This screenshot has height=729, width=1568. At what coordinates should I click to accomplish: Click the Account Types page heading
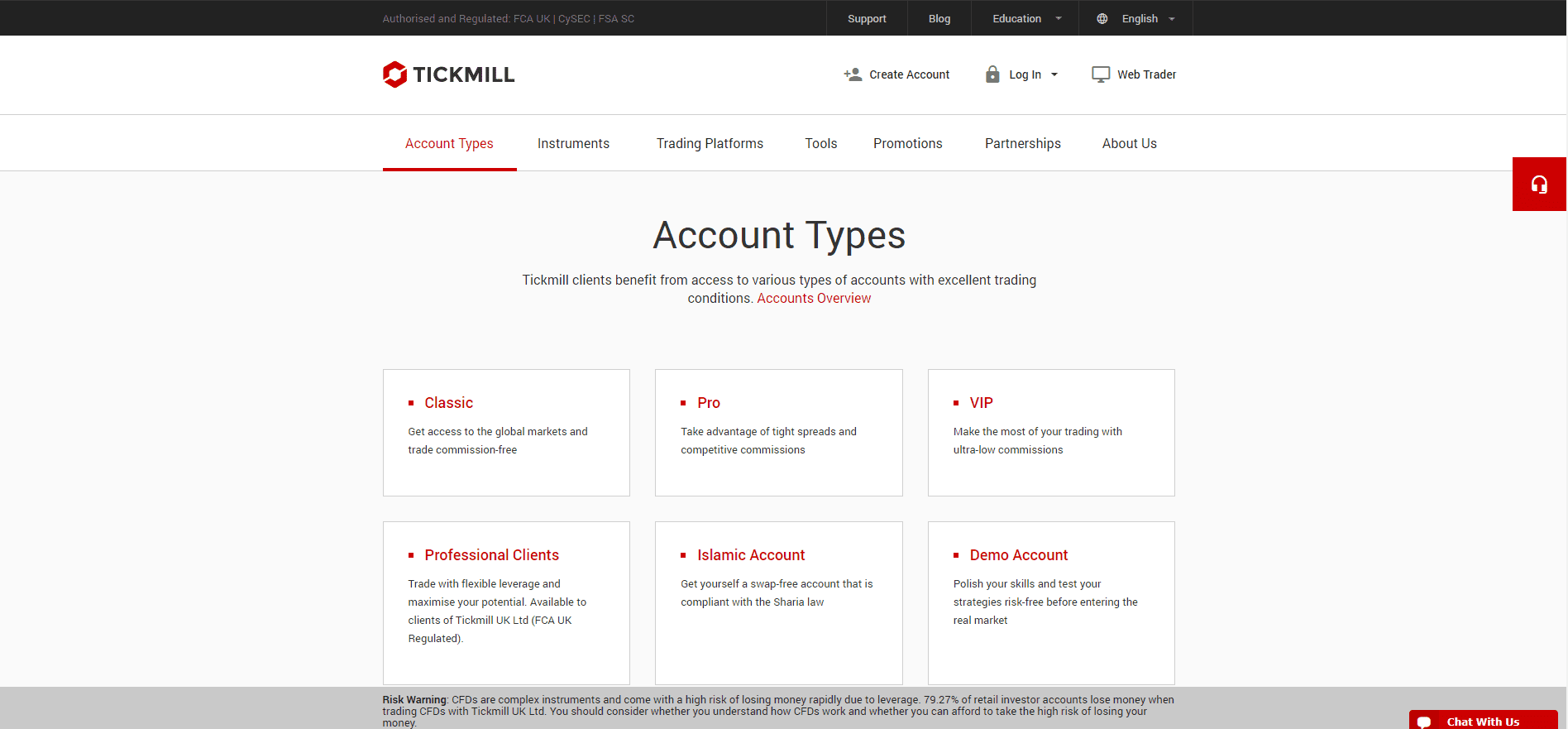[x=779, y=235]
